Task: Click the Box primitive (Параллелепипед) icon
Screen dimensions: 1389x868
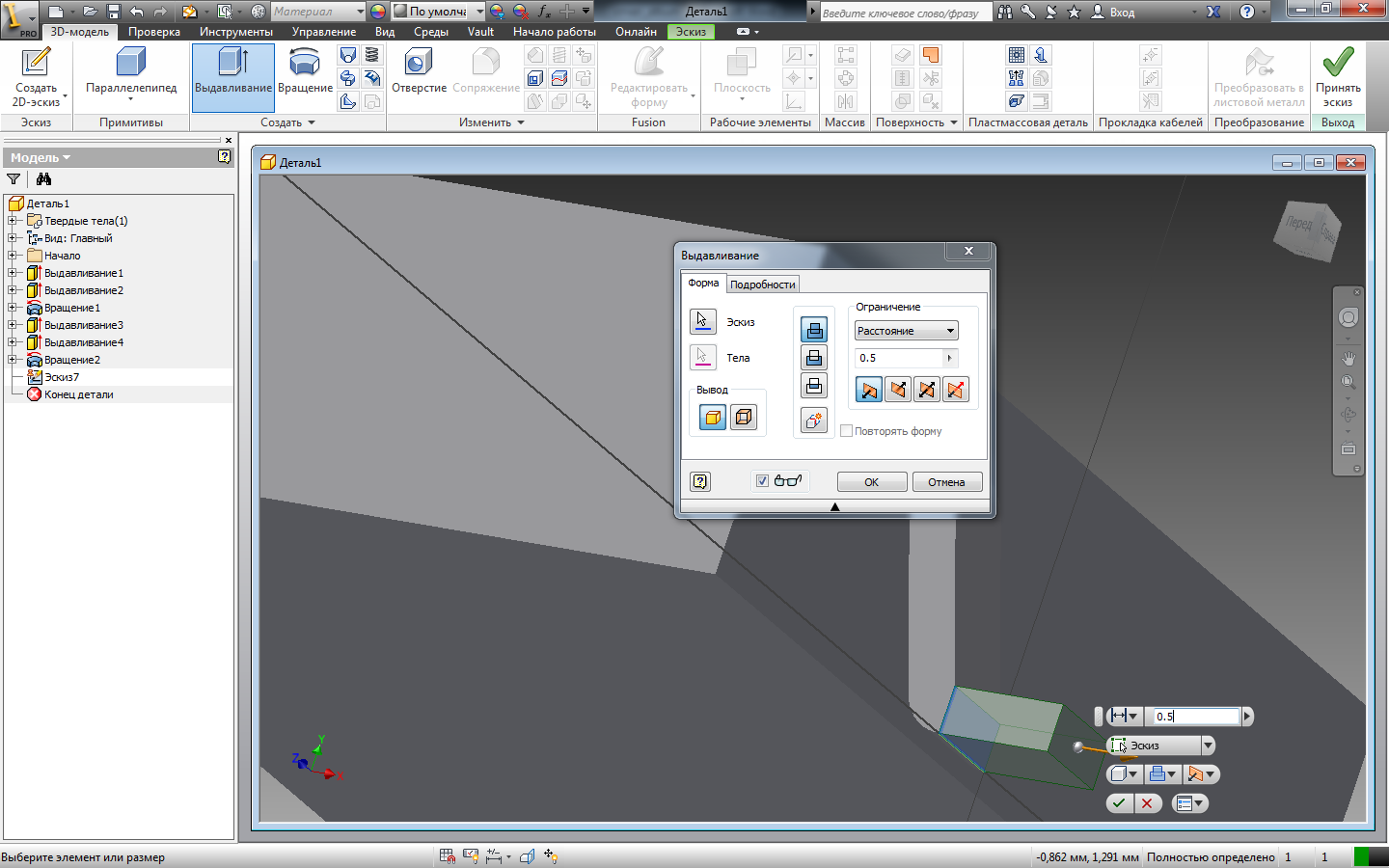Action: pyautogui.click(x=130, y=62)
